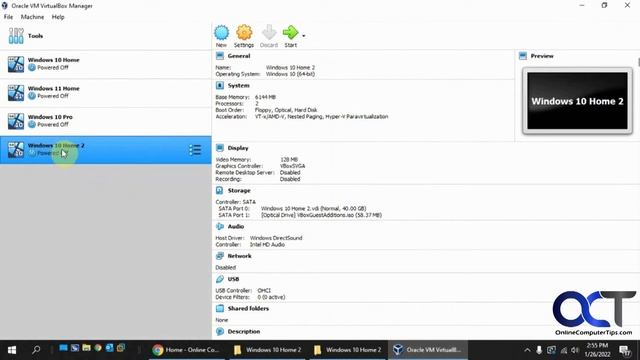This screenshot has height=360, width=640.
Task: Click the microphone icon in system tray
Action: (539, 350)
